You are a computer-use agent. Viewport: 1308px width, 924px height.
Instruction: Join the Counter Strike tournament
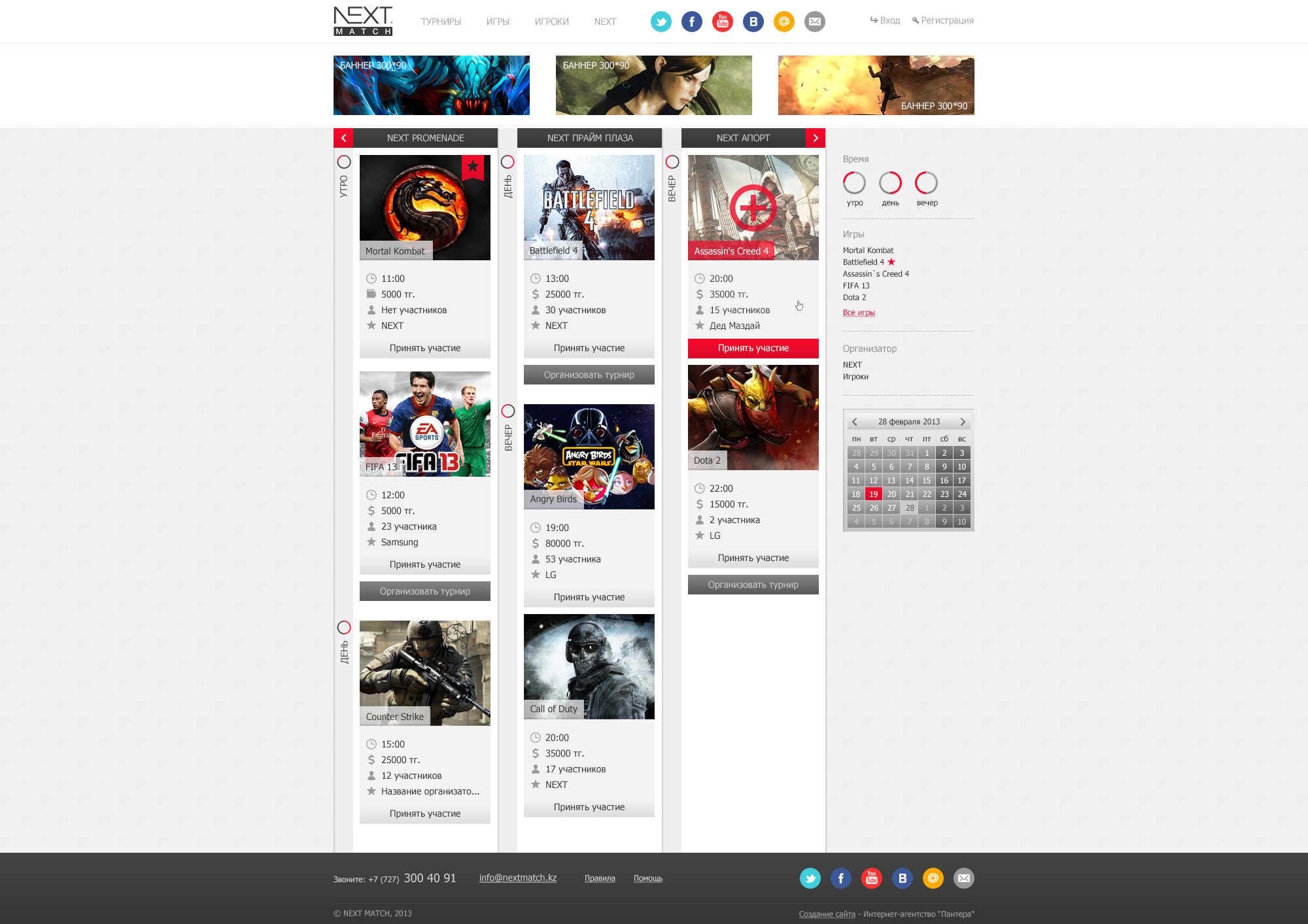click(x=425, y=813)
